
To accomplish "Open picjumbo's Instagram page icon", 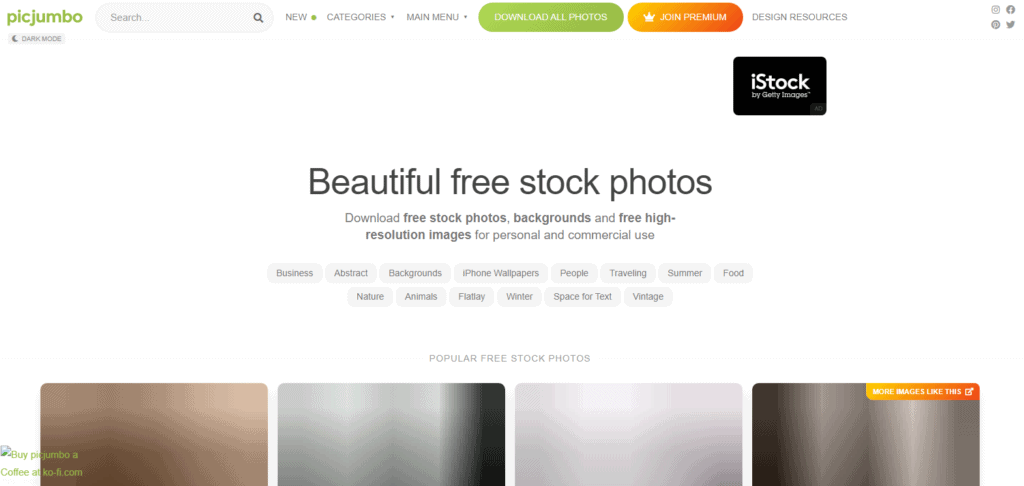I will [995, 10].
